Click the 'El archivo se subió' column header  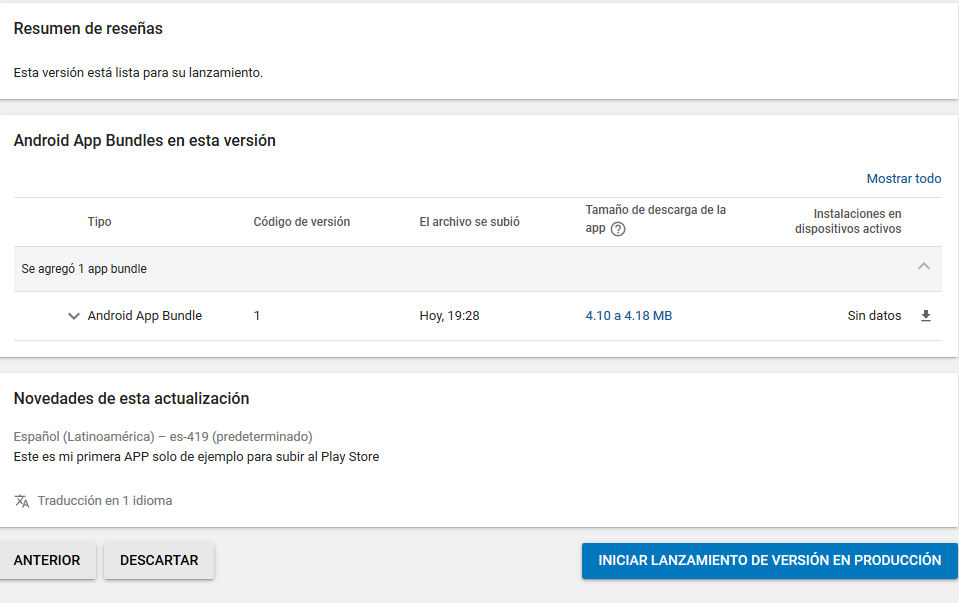[469, 222]
